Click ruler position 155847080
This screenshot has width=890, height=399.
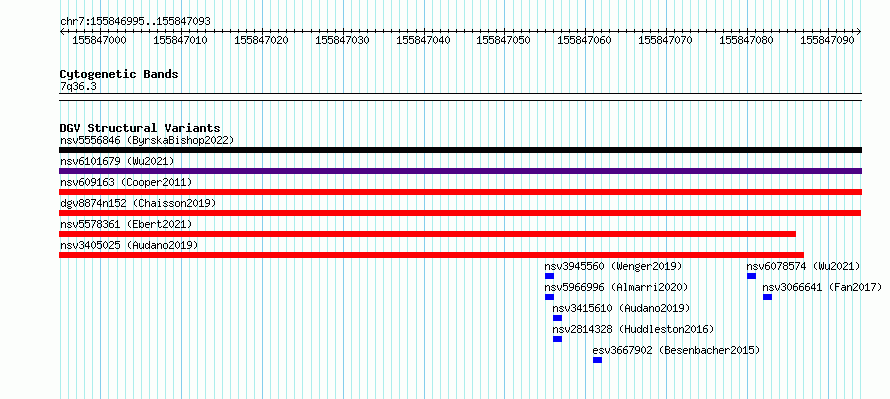(747, 40)
